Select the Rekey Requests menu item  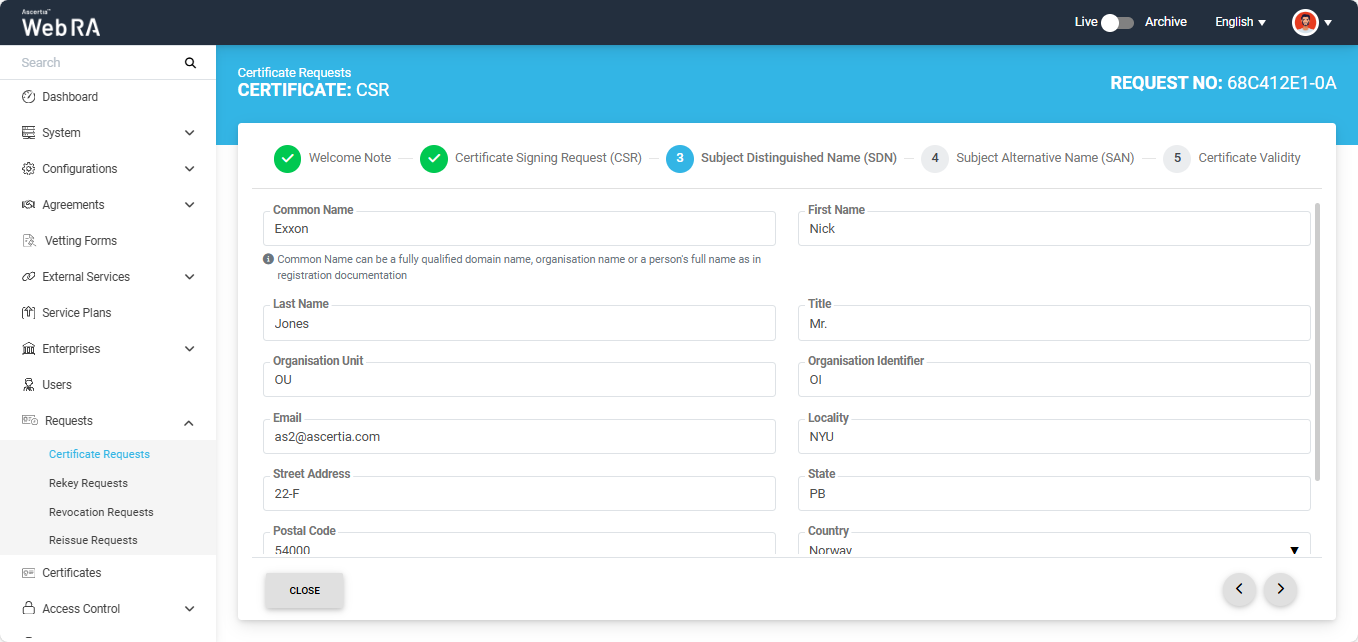(88, 483)
